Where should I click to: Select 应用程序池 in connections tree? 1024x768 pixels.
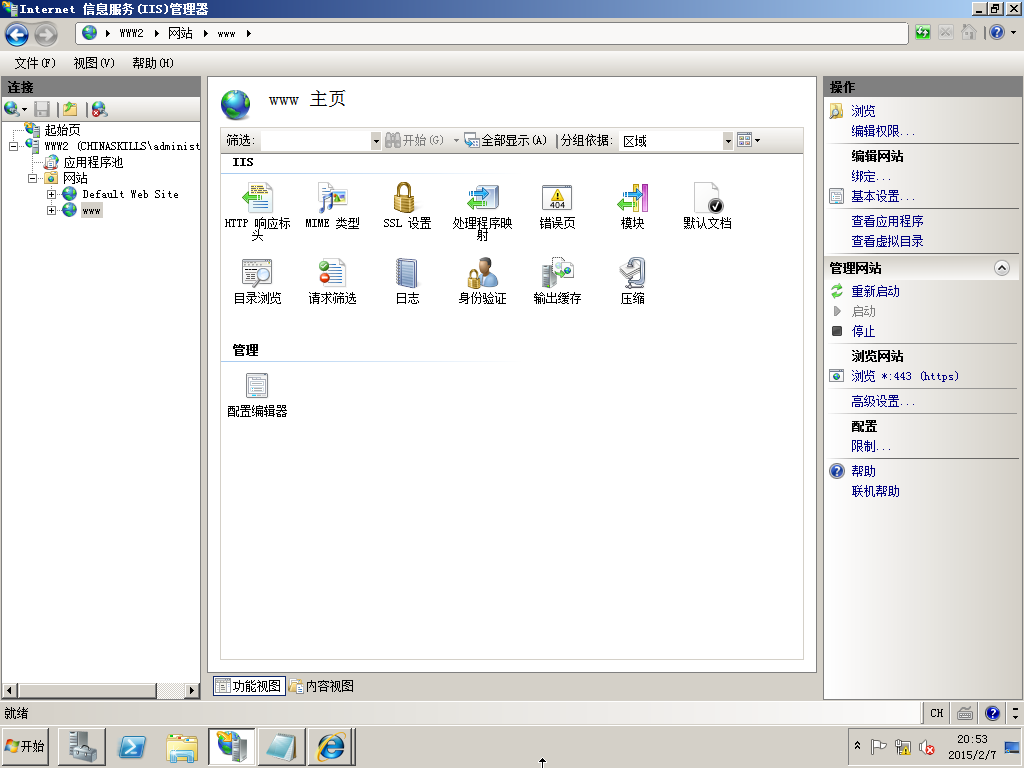[x=93, y=162]
